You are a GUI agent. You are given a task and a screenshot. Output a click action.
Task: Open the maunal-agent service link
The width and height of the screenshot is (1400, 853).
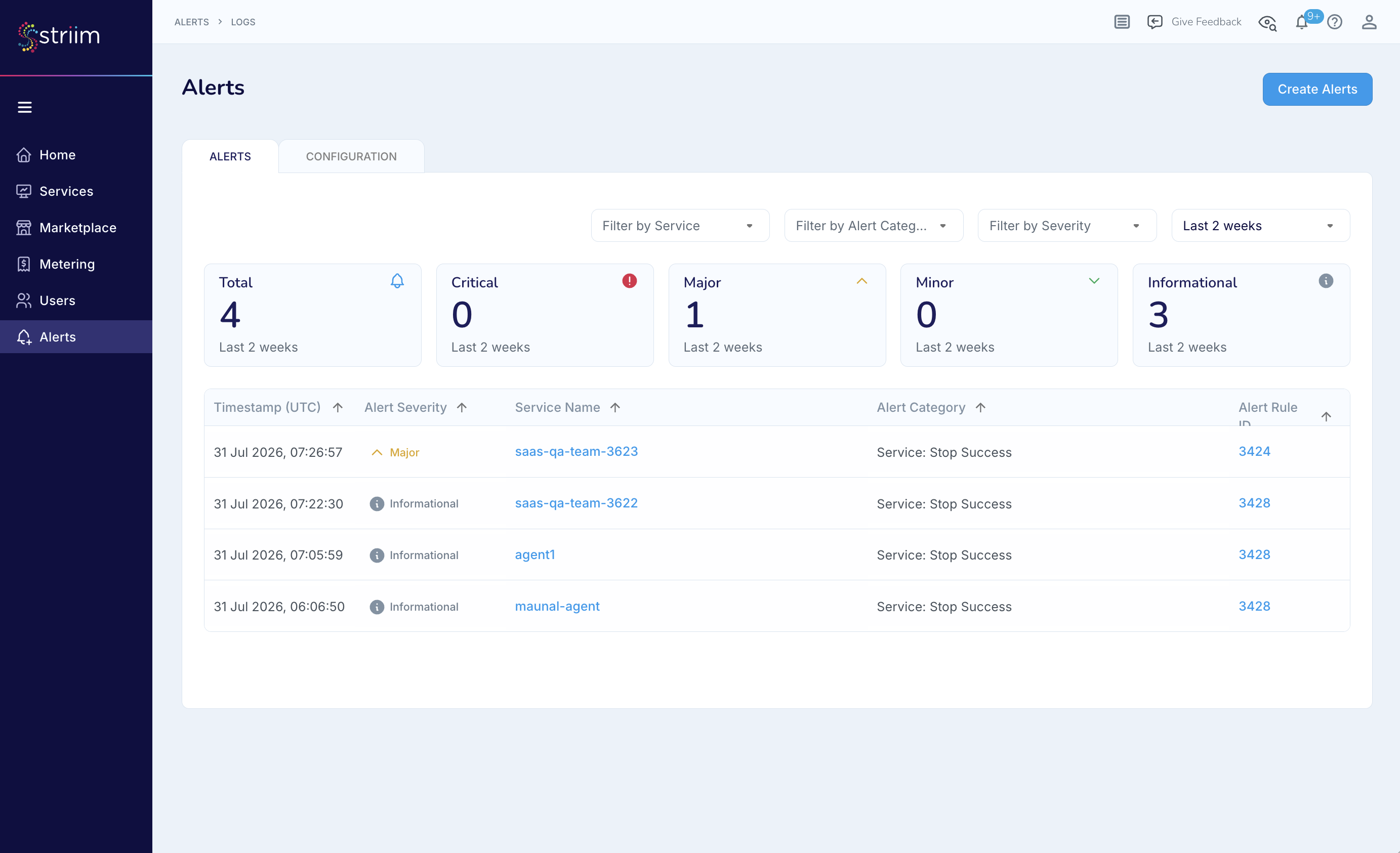click(557, 606)
